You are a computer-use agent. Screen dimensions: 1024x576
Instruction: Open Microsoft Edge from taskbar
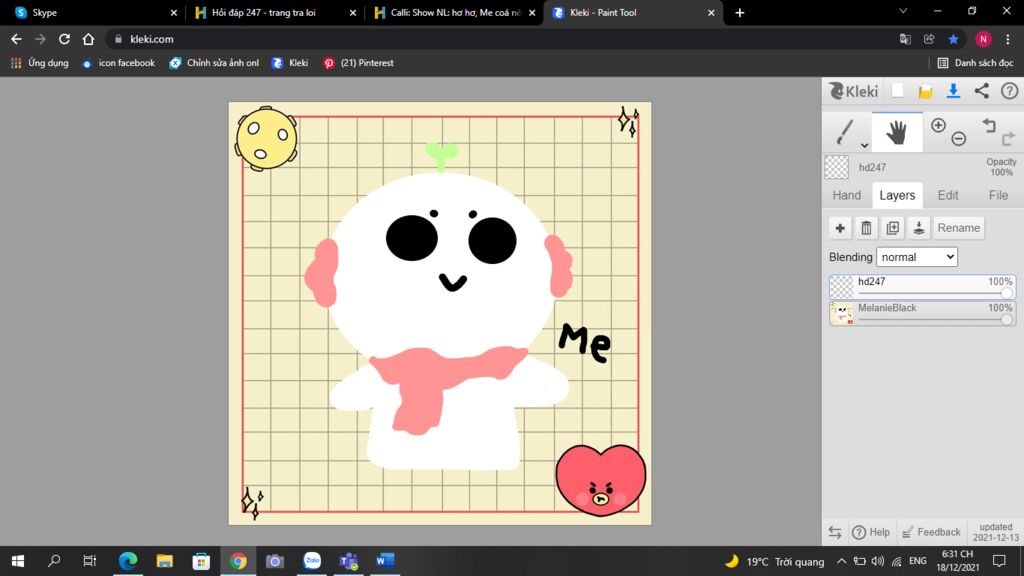point(128,561)
